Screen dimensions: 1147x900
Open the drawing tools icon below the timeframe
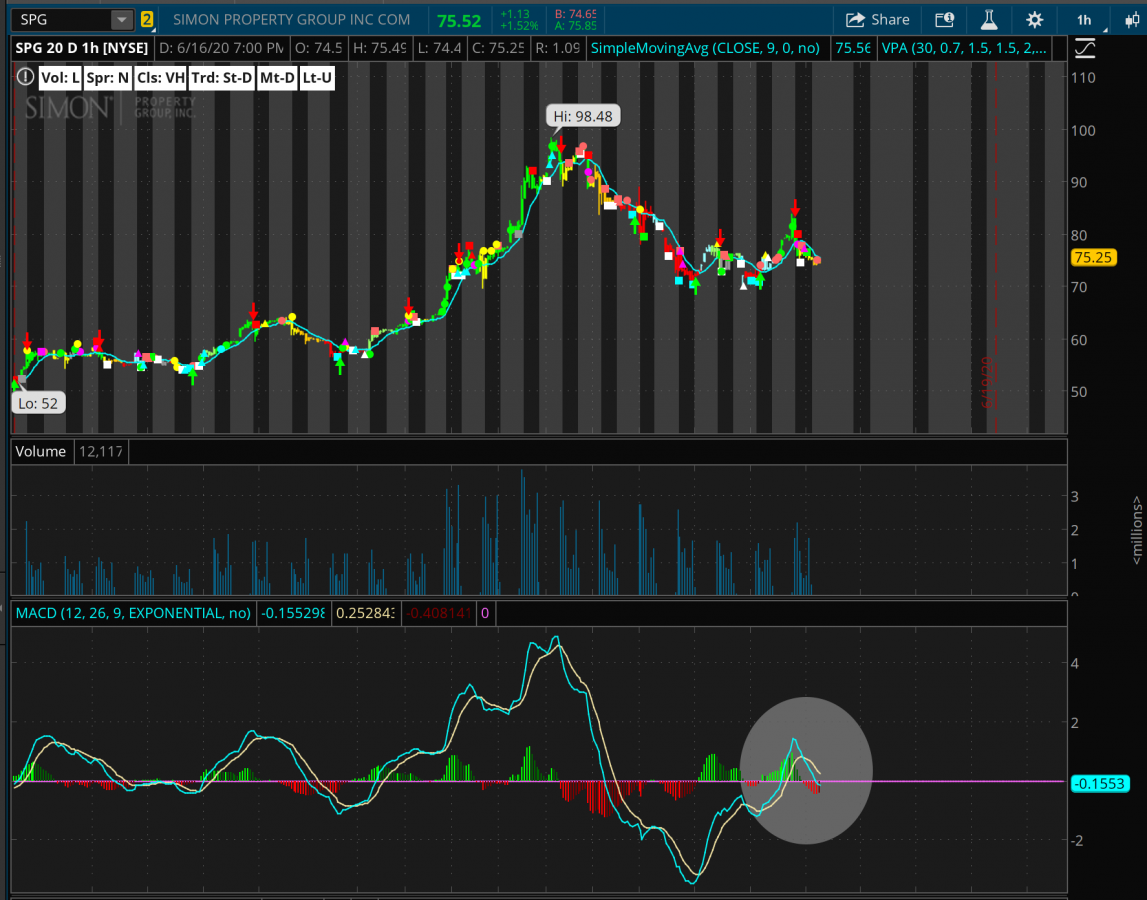point(1085,49)
